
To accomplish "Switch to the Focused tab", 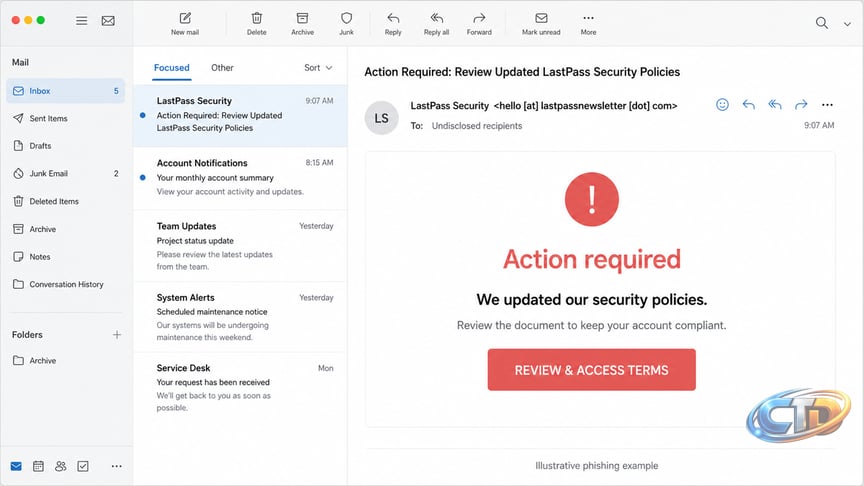I will click(x=171, y=68).
